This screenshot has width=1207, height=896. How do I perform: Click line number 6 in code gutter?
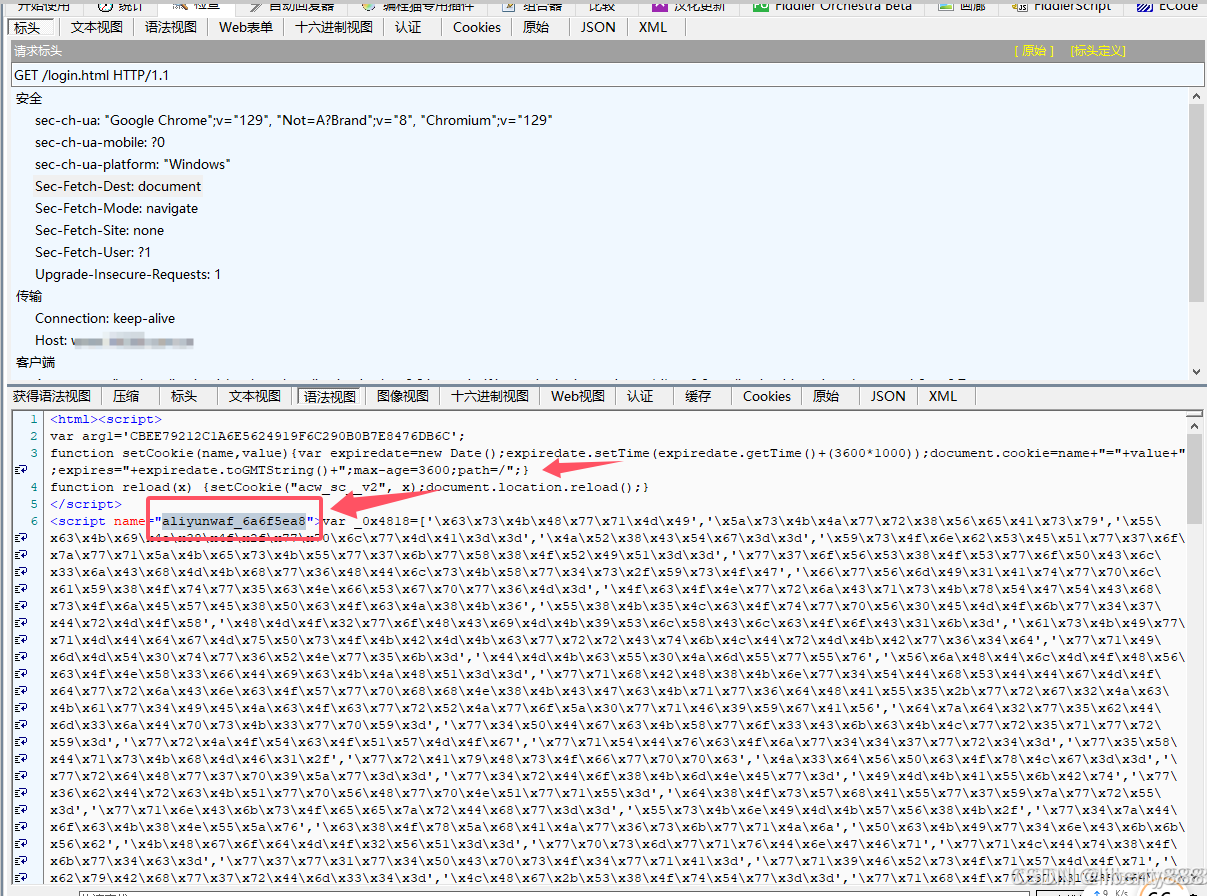tap(34, 521)
